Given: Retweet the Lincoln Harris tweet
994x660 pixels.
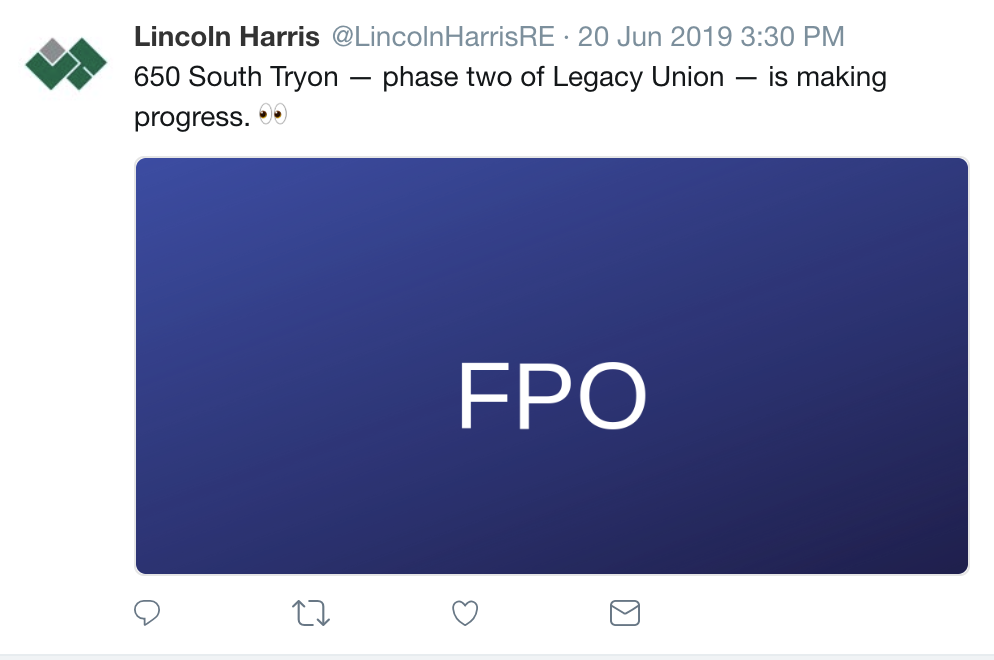Looking at the screenshot, I should 311,612.
